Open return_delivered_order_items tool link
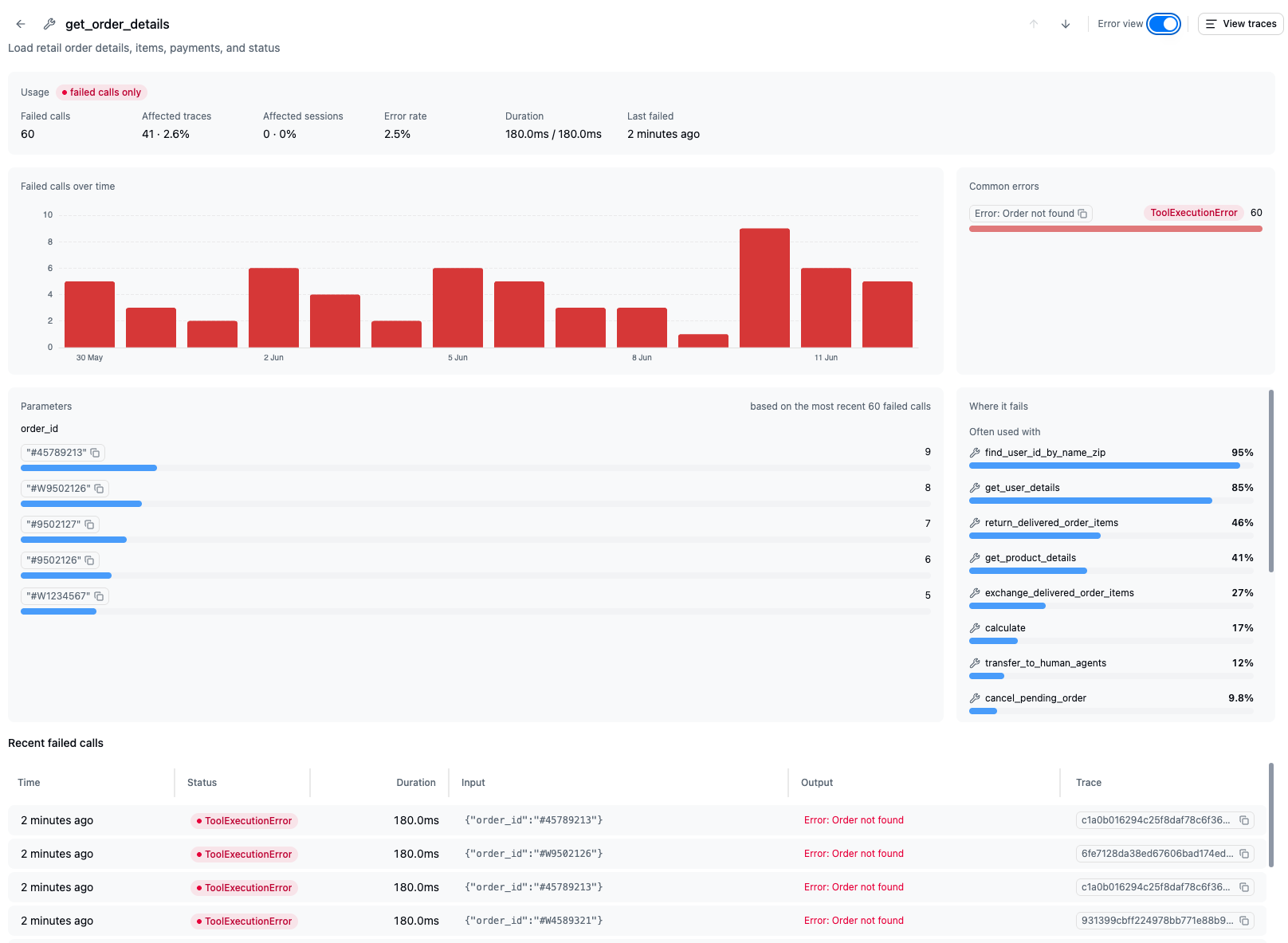This screenshot has height=943, width=1288. (1051, 523)
